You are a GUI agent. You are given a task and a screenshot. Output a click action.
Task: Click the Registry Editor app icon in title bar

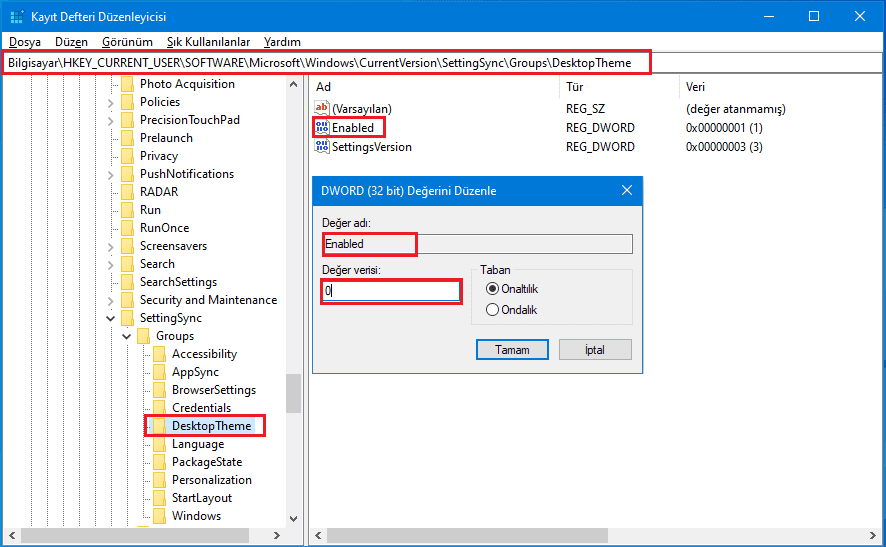click(16, 16)
